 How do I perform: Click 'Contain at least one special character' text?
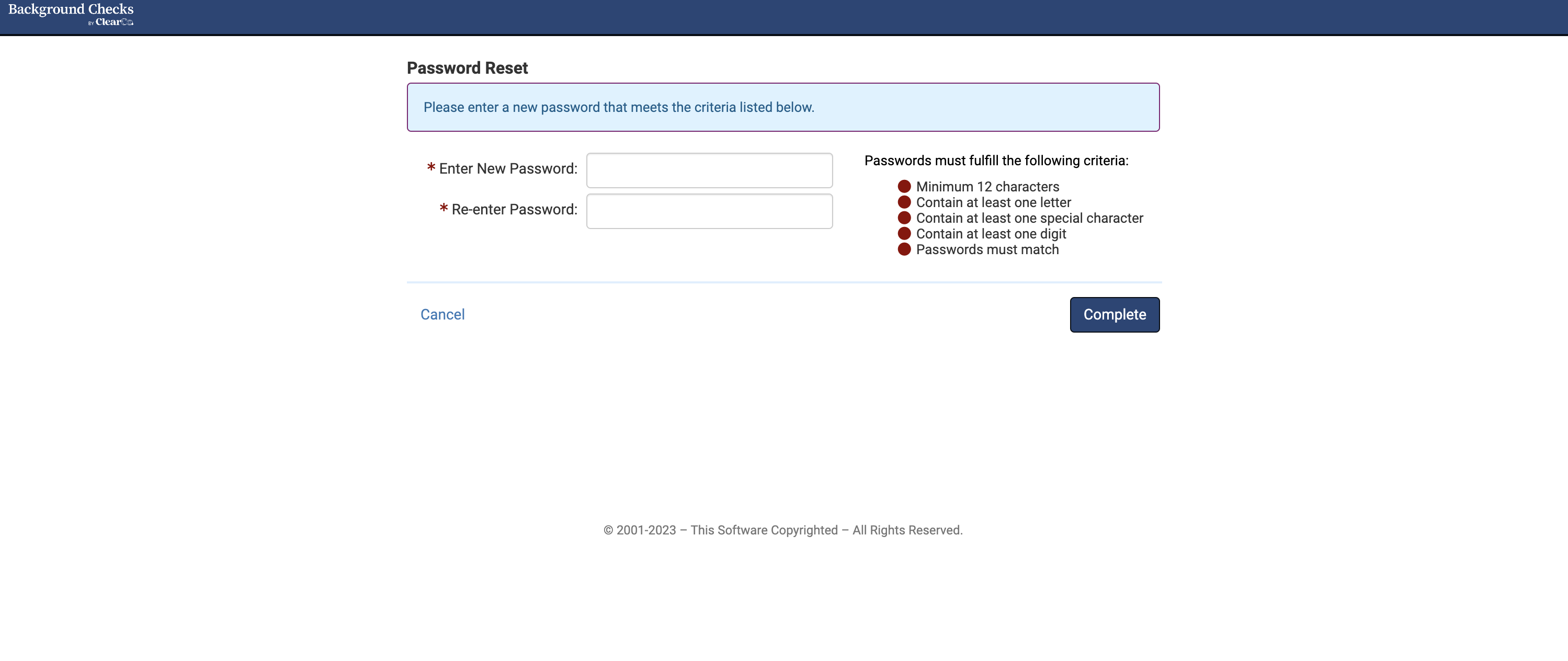click(x=1029, y=219)
